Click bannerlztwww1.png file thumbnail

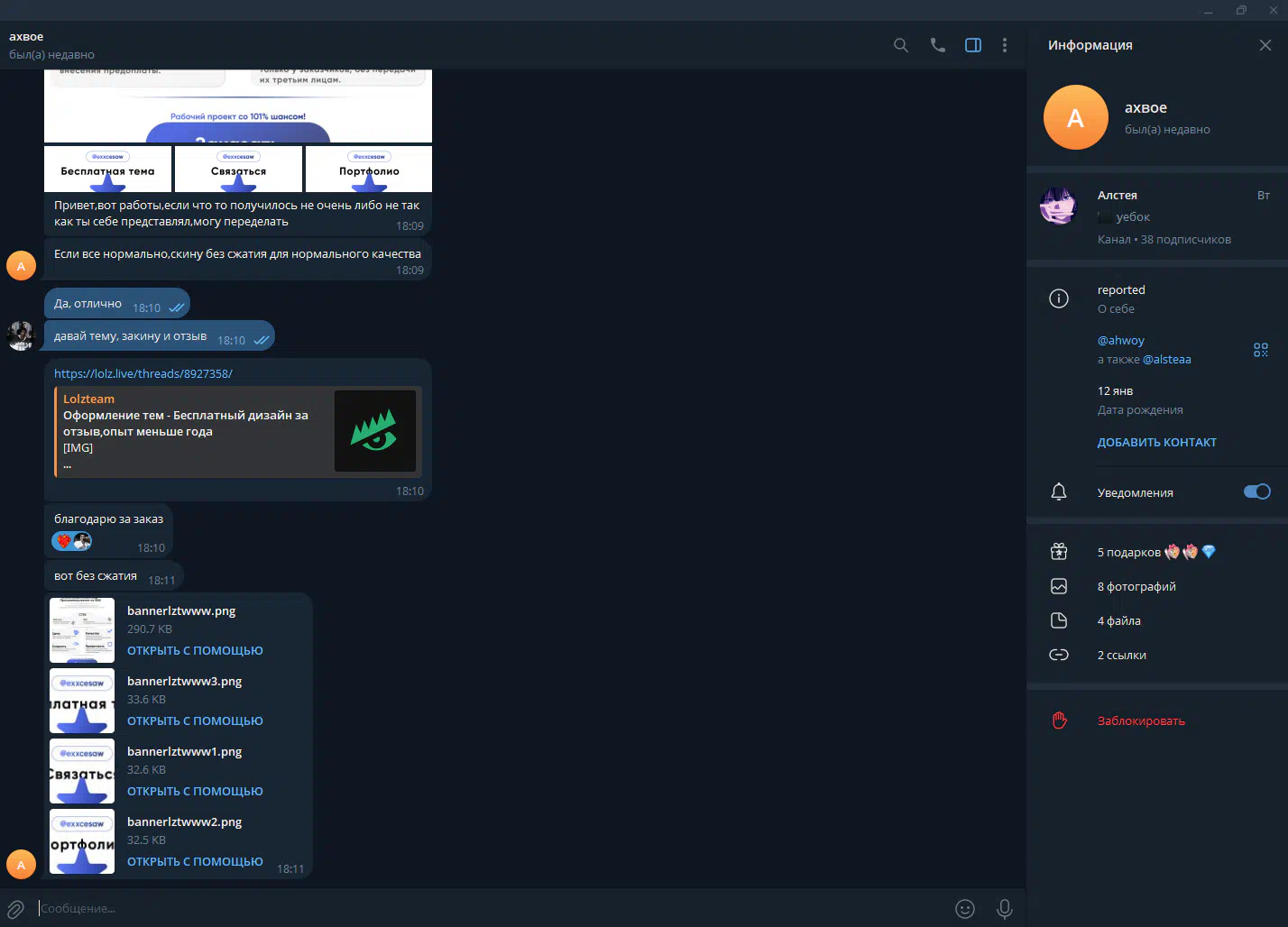point(82,771)
